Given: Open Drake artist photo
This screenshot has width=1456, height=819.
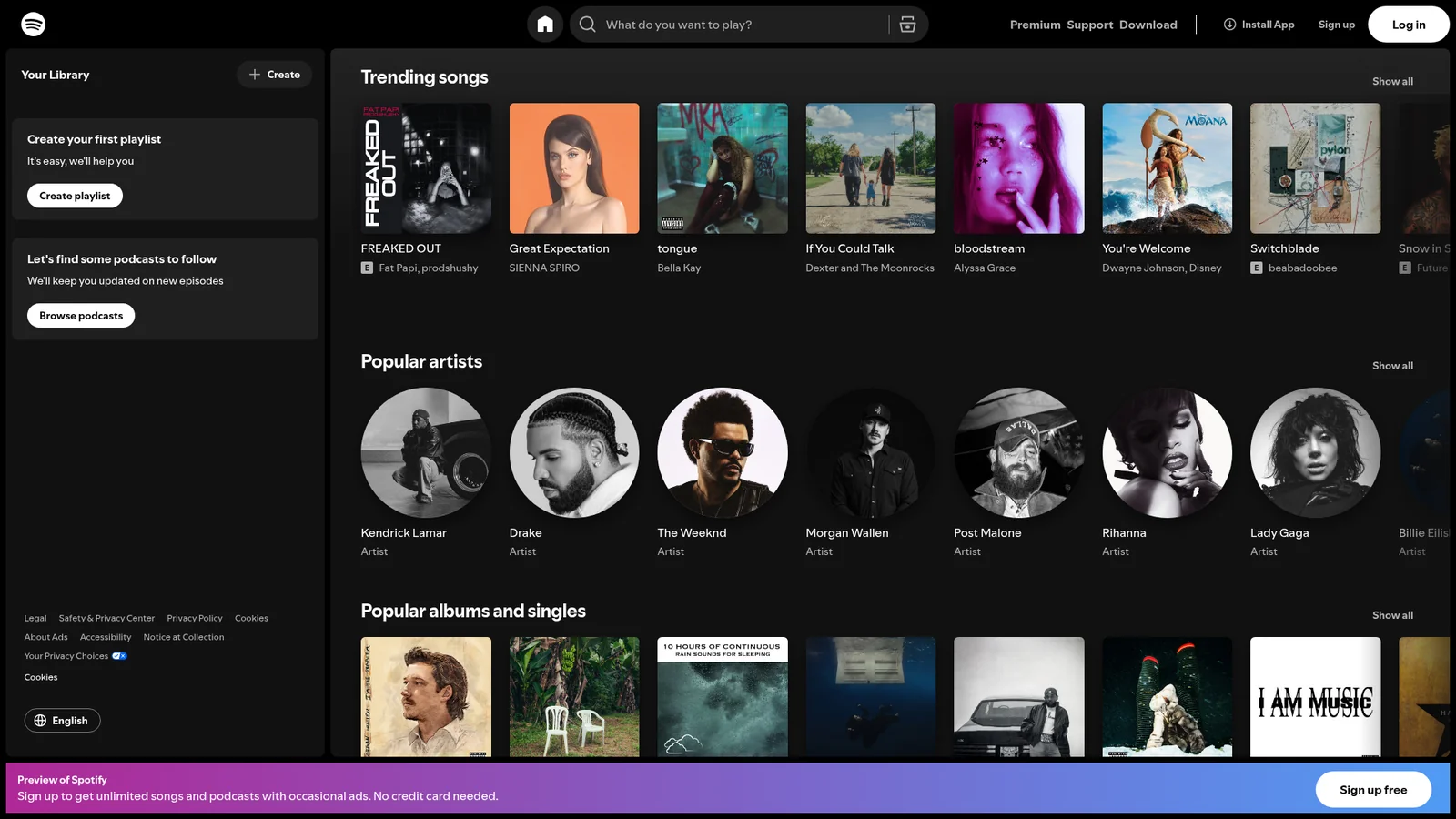Looking at the screenshot, I should click(574, 453).
